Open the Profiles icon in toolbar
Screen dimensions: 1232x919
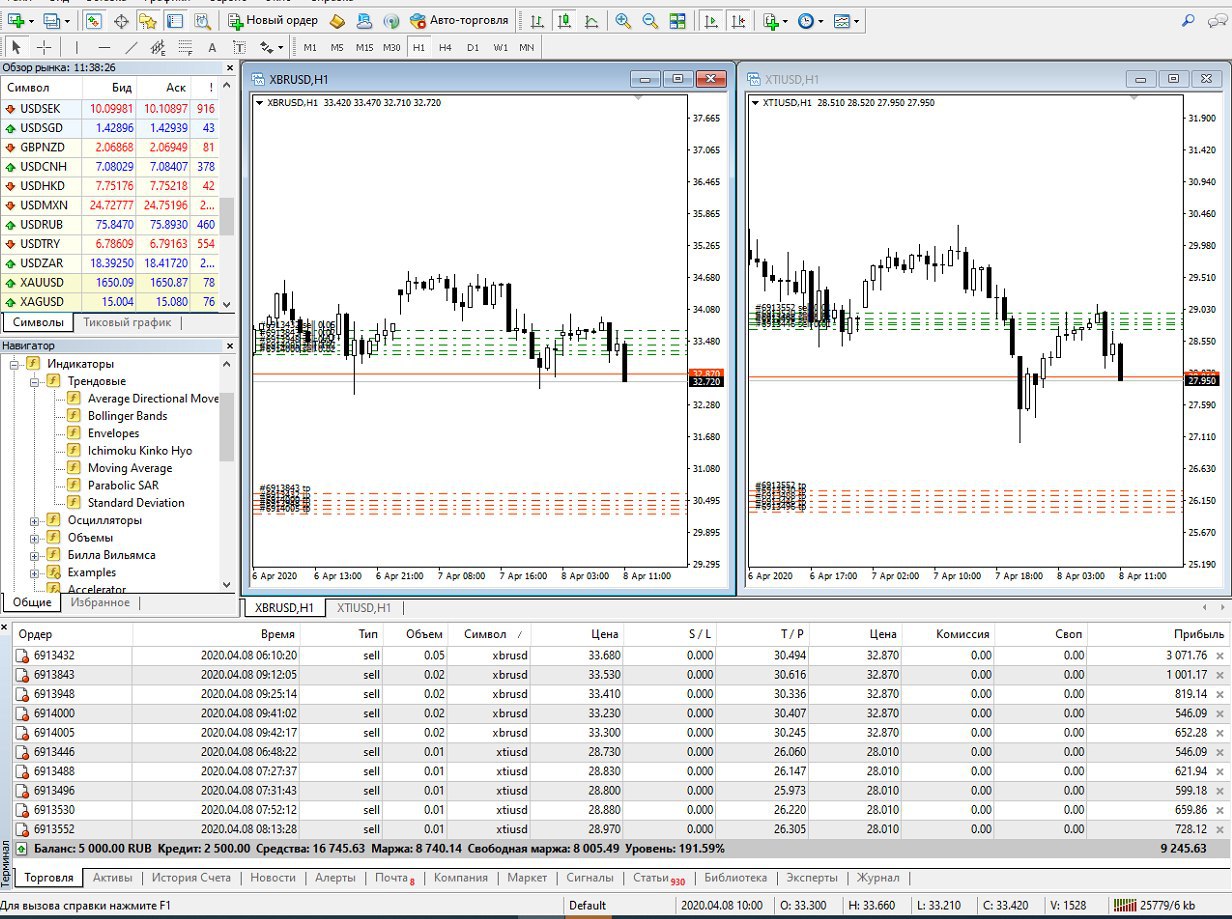51,20
